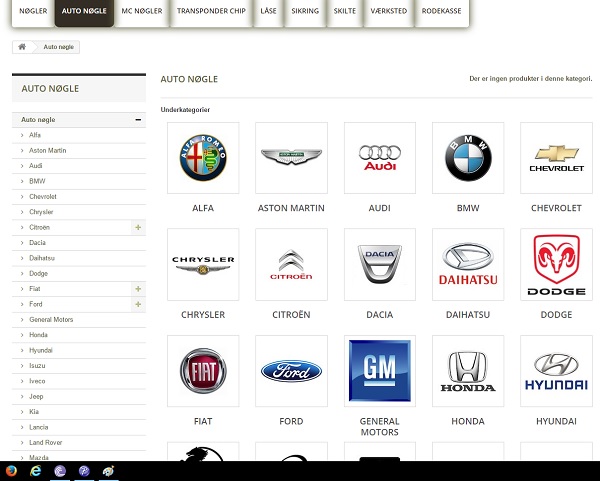
Task: Open the AUDI category title link
Action: (x=380, y=208)
